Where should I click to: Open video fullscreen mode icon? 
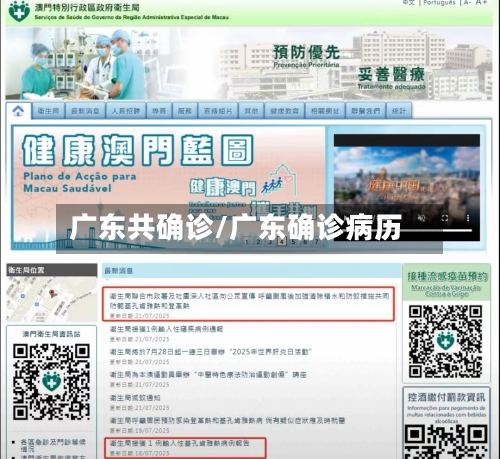point(445,218)
